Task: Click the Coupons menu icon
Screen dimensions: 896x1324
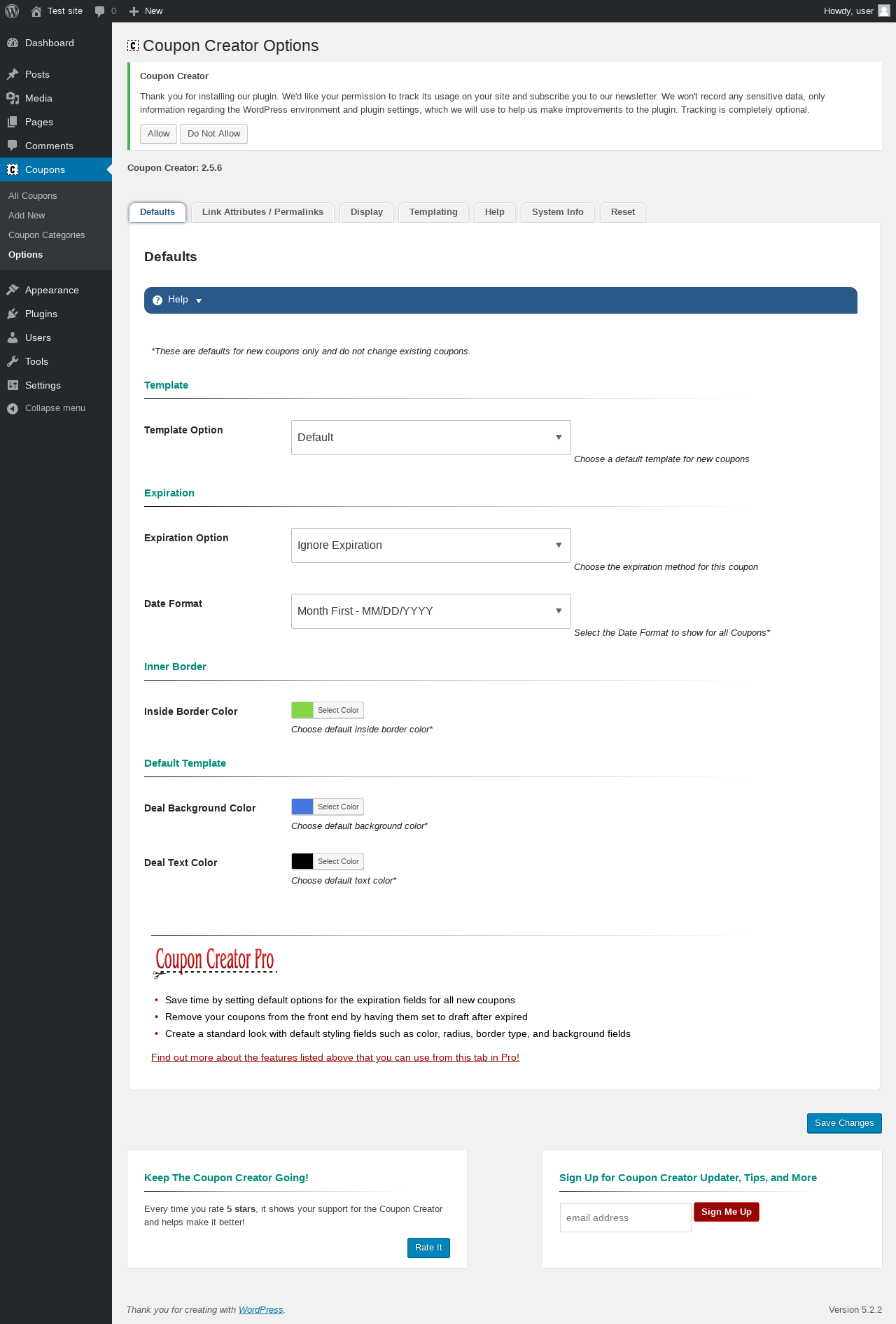Action: [x=13, y=169]
